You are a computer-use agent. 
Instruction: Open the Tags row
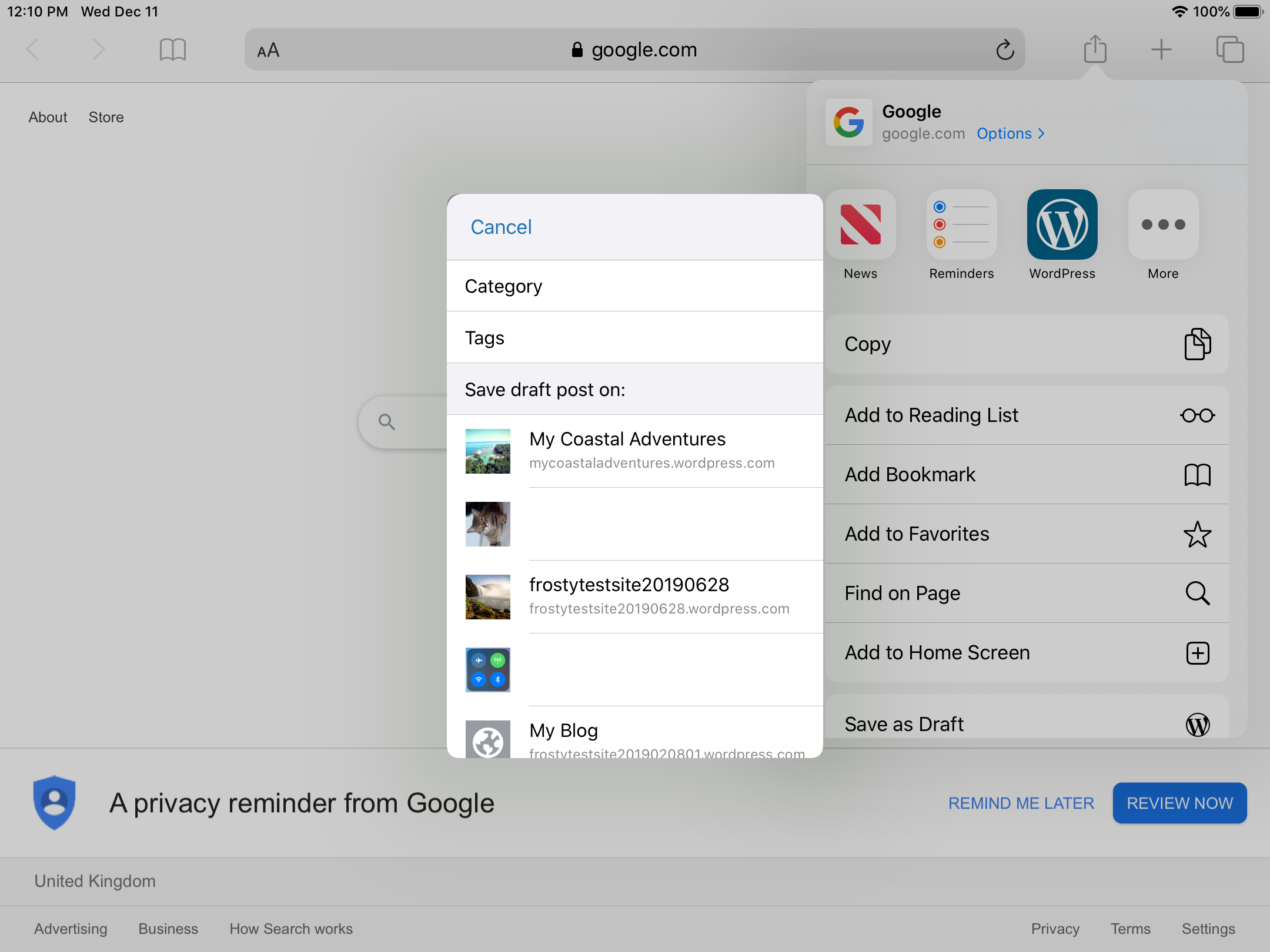635,338
